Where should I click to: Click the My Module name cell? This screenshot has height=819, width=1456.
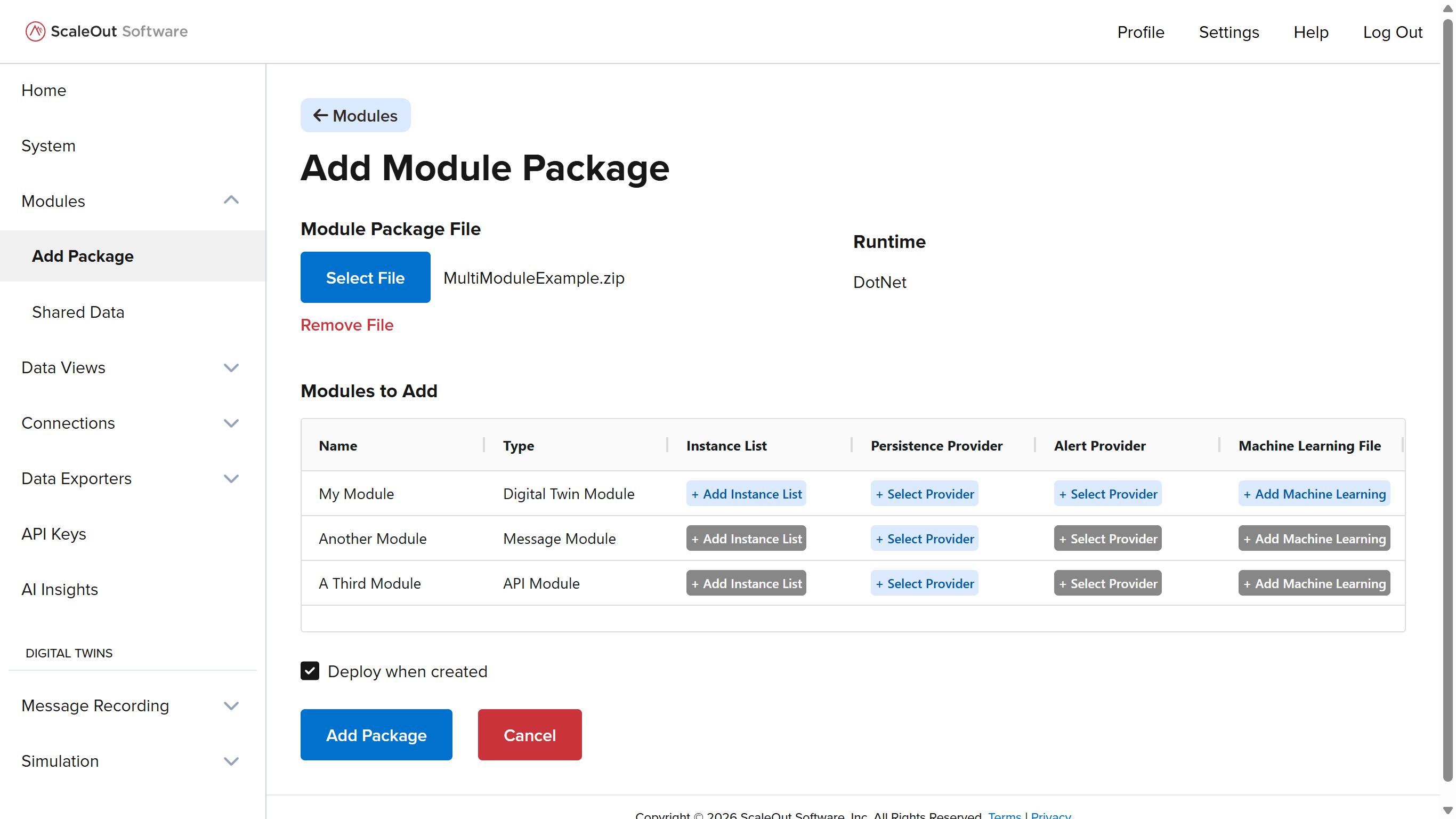pyautogui.click(x=356, y=494)
